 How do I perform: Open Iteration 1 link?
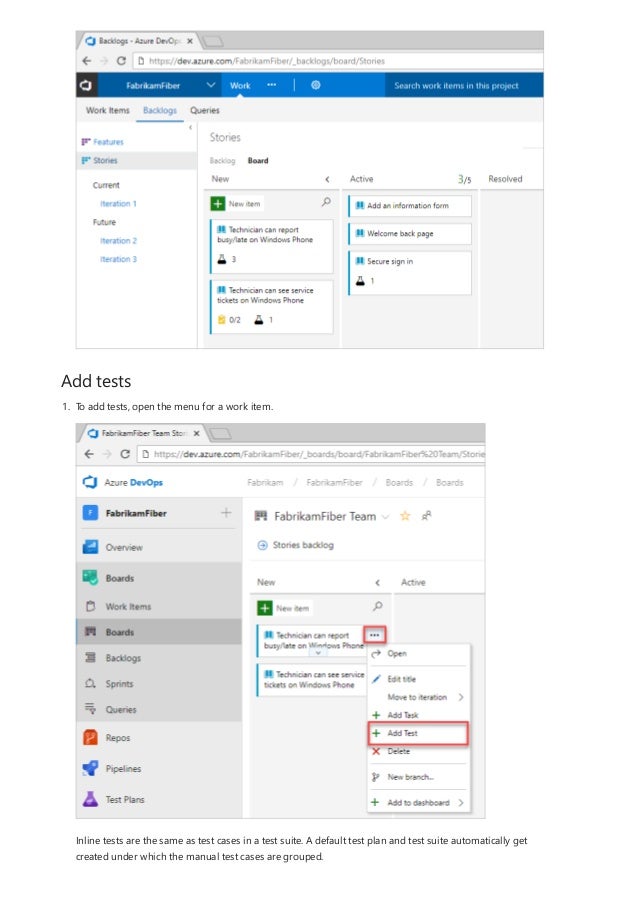point(118,204)
